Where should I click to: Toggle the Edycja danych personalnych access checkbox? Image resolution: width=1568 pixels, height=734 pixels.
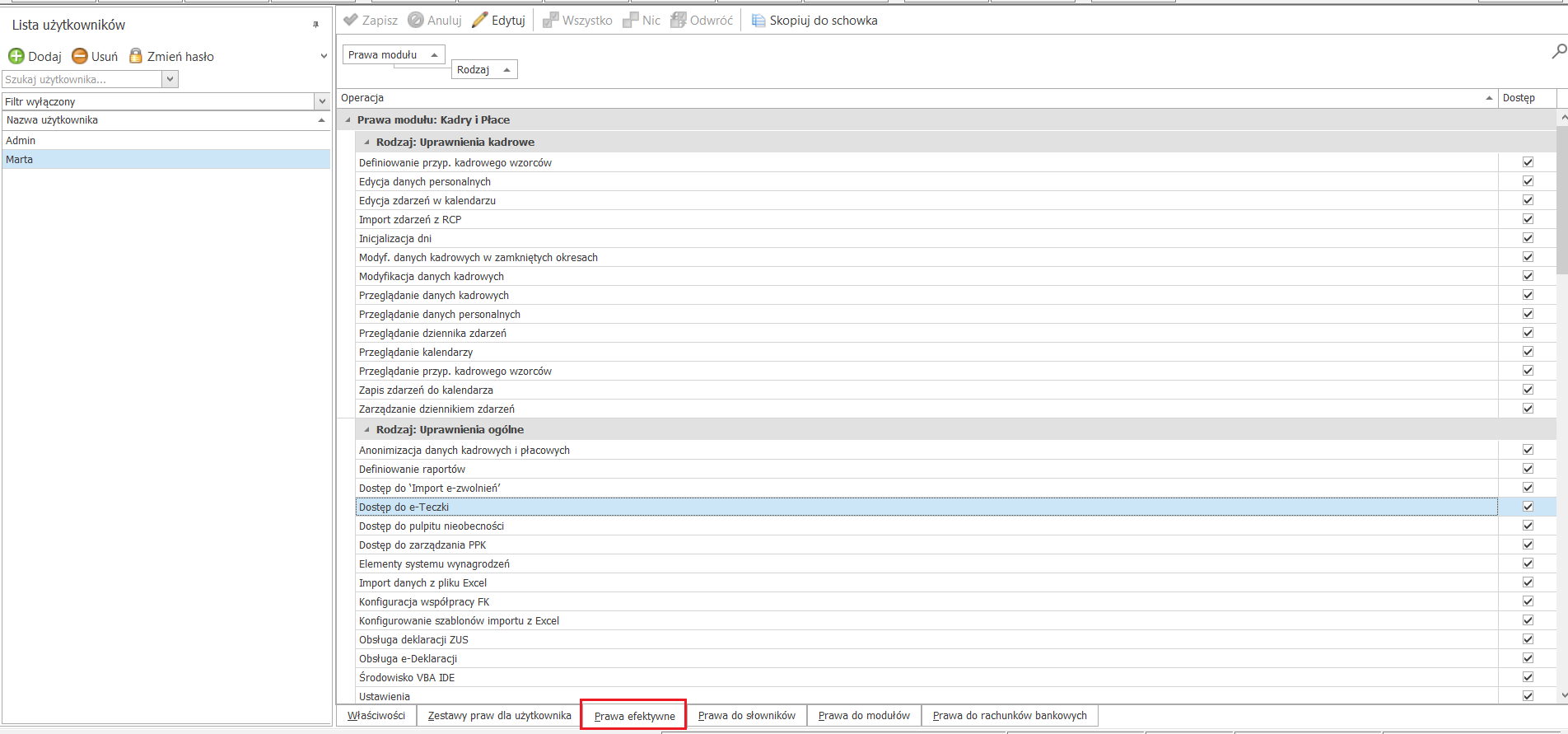pyautogui.click(x=1528, y=181)
